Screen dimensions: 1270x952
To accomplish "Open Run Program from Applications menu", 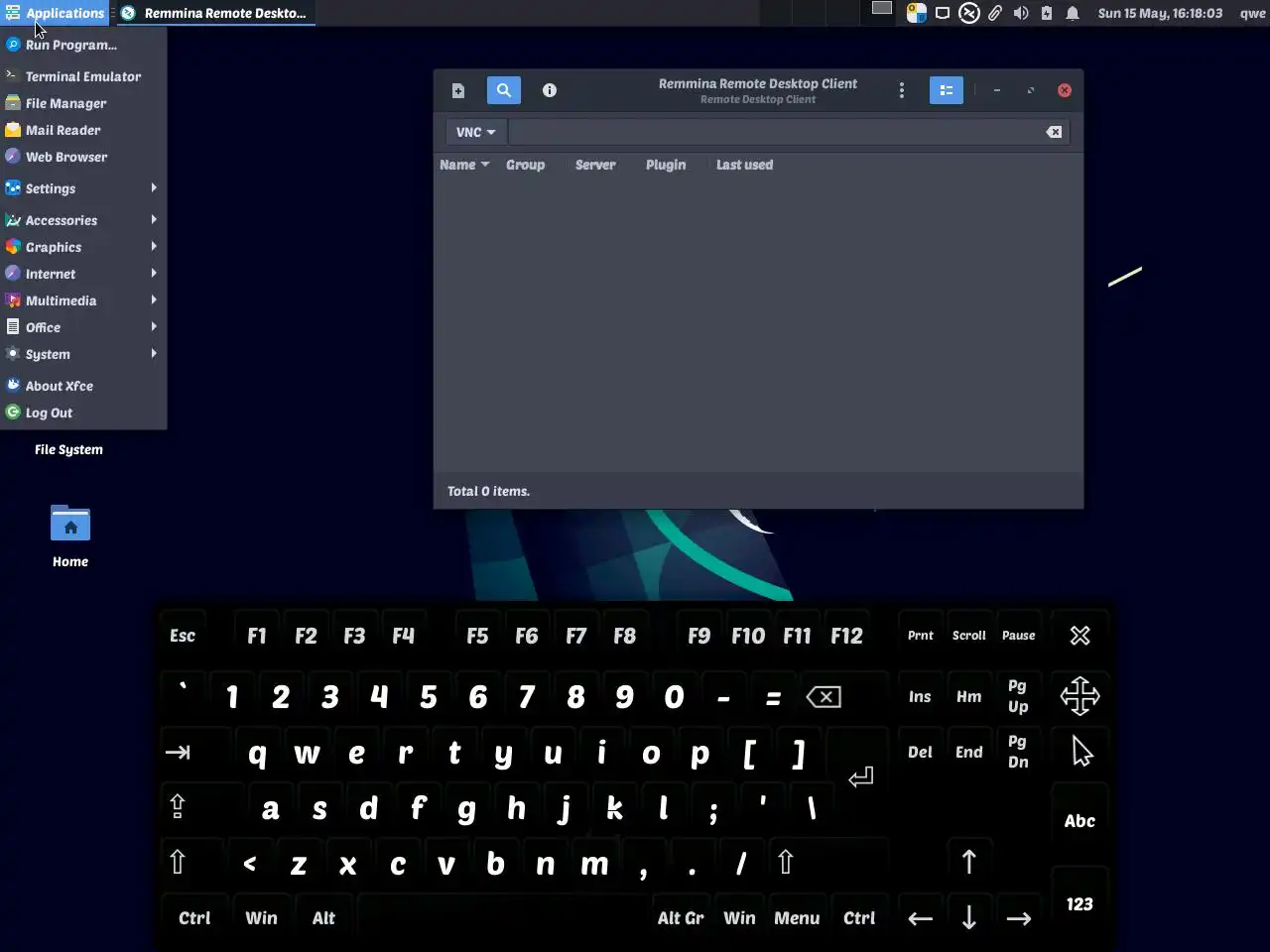I will (83, 45).
